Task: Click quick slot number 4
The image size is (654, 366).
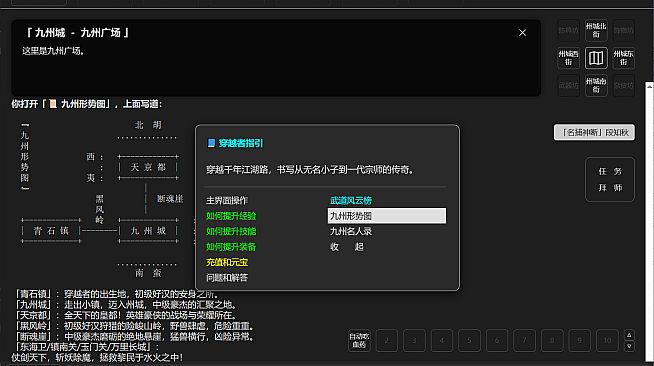Action: click(x=442, y=340)
